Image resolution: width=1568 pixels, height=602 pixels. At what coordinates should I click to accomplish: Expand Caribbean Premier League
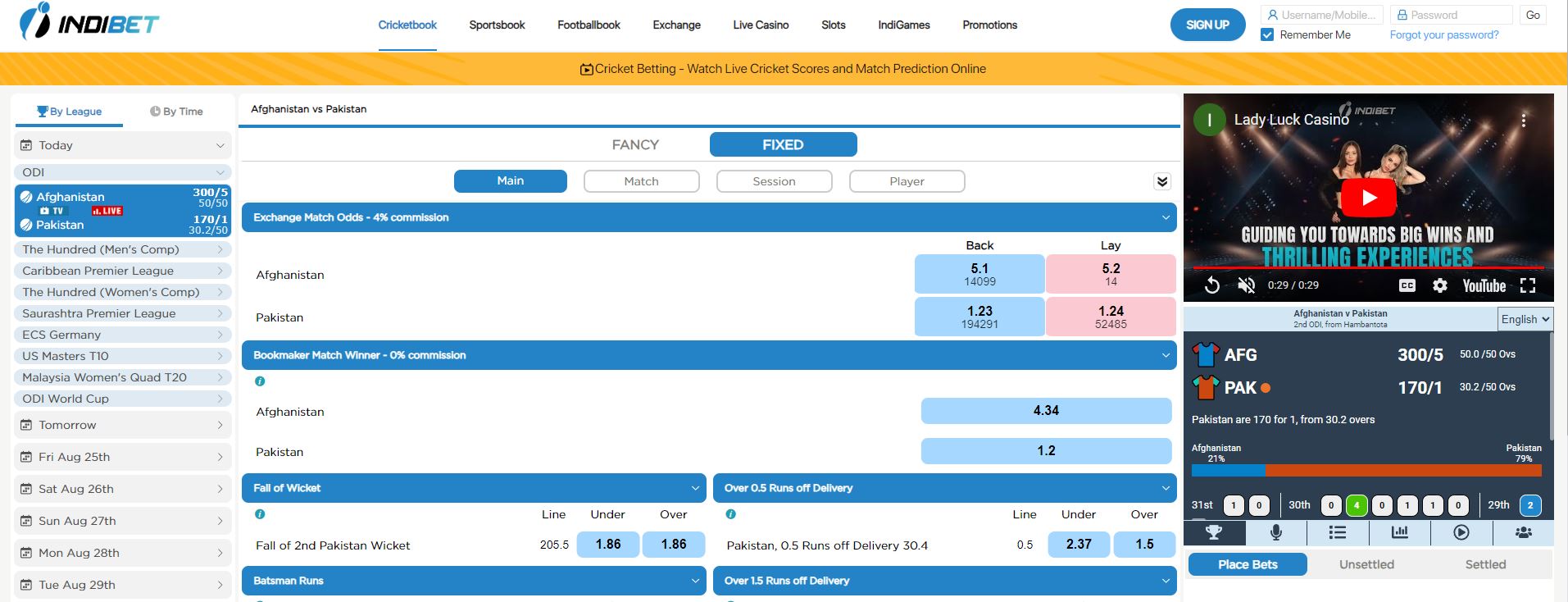[x=123, y=271]
